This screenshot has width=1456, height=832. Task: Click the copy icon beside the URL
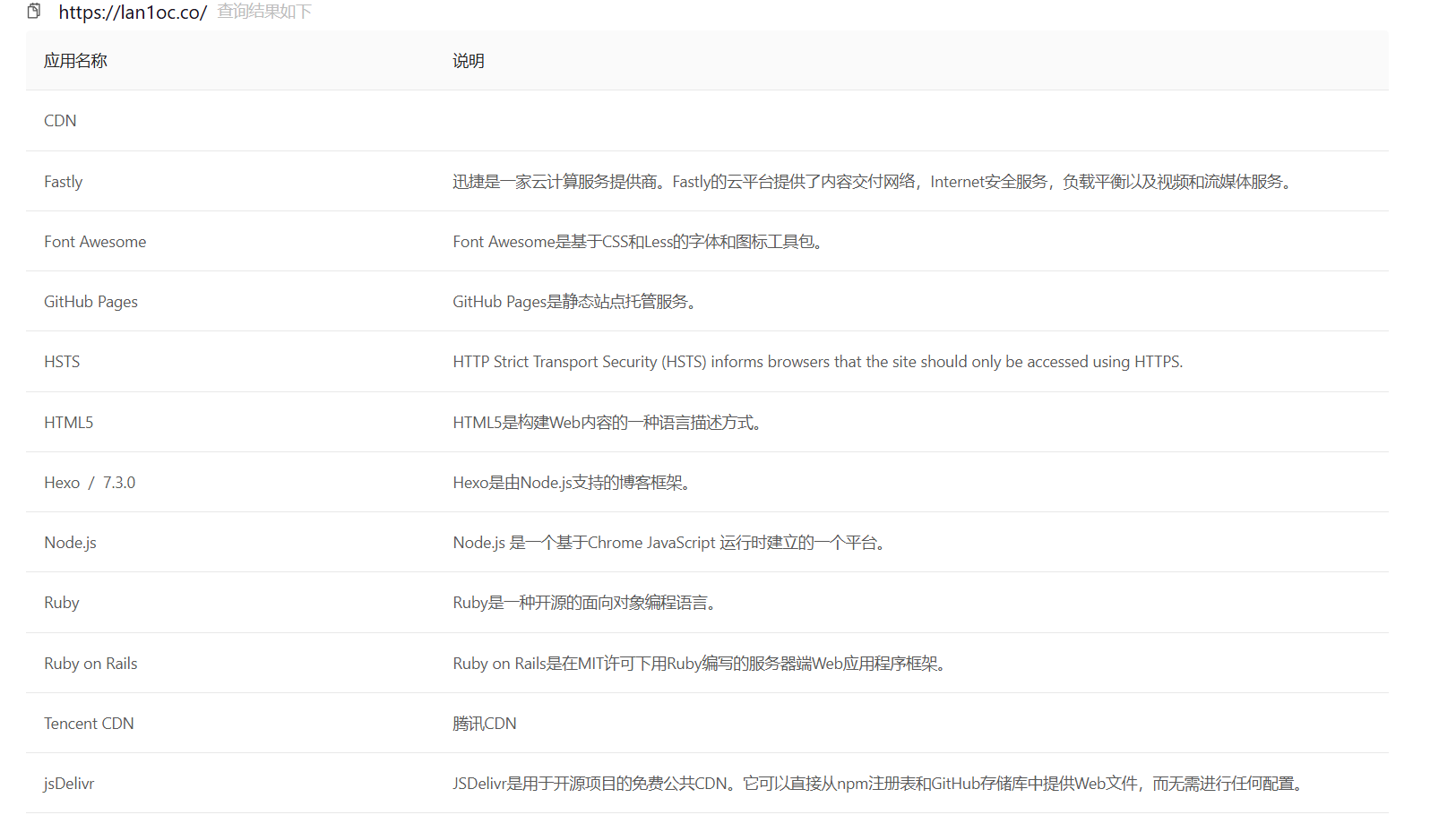point(34,11)
